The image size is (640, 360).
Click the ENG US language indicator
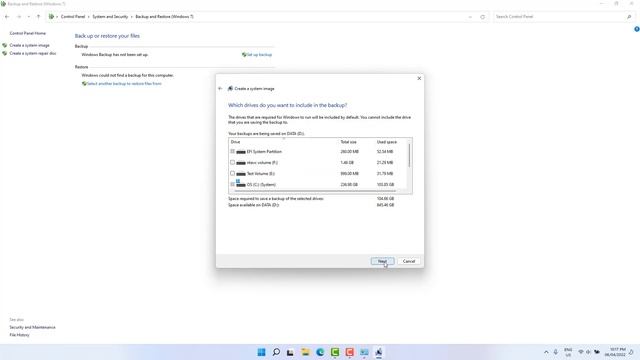(x=568, y=352)
